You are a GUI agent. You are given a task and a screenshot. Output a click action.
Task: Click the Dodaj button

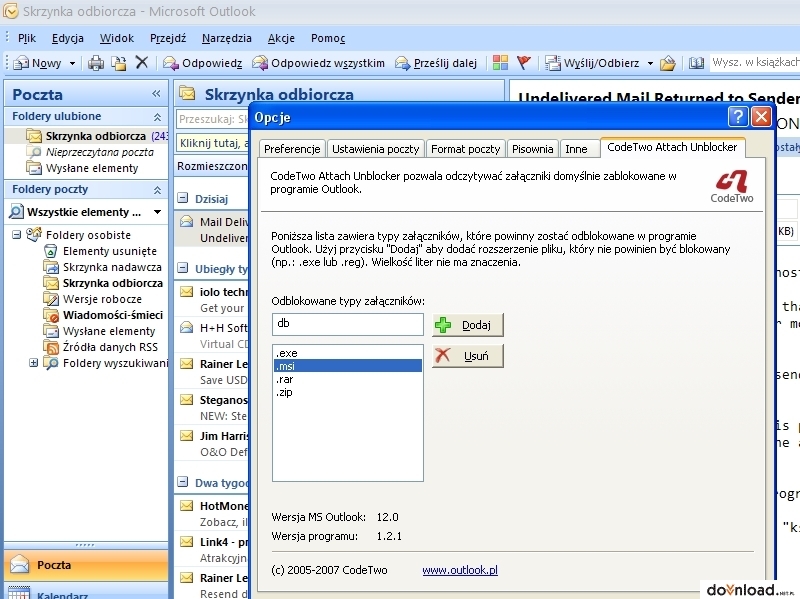(467, 325)
